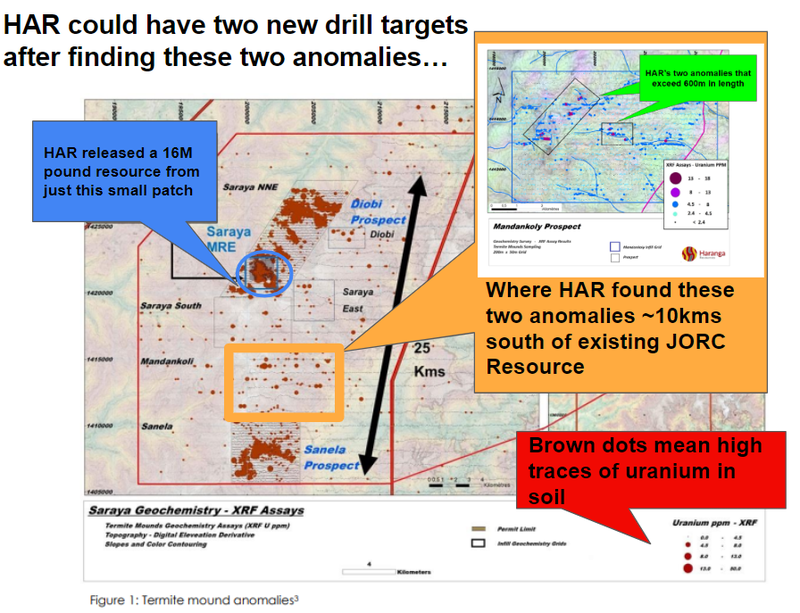Click the 2.4-4.5 PPM cyan dot swatch
The image size is (800, 613).
point(673,214)
